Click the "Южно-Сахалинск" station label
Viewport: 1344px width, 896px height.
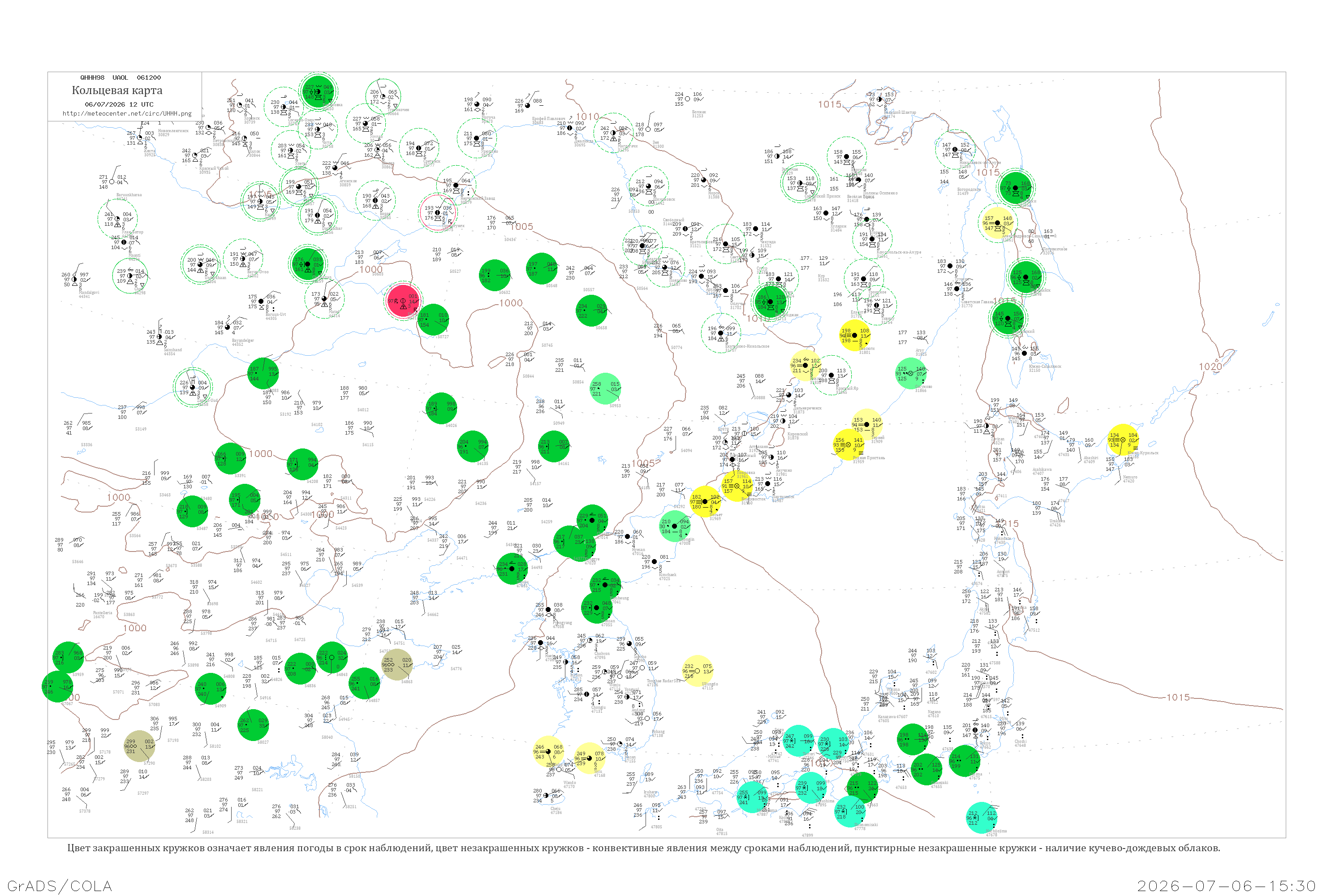coord(1045,366)
